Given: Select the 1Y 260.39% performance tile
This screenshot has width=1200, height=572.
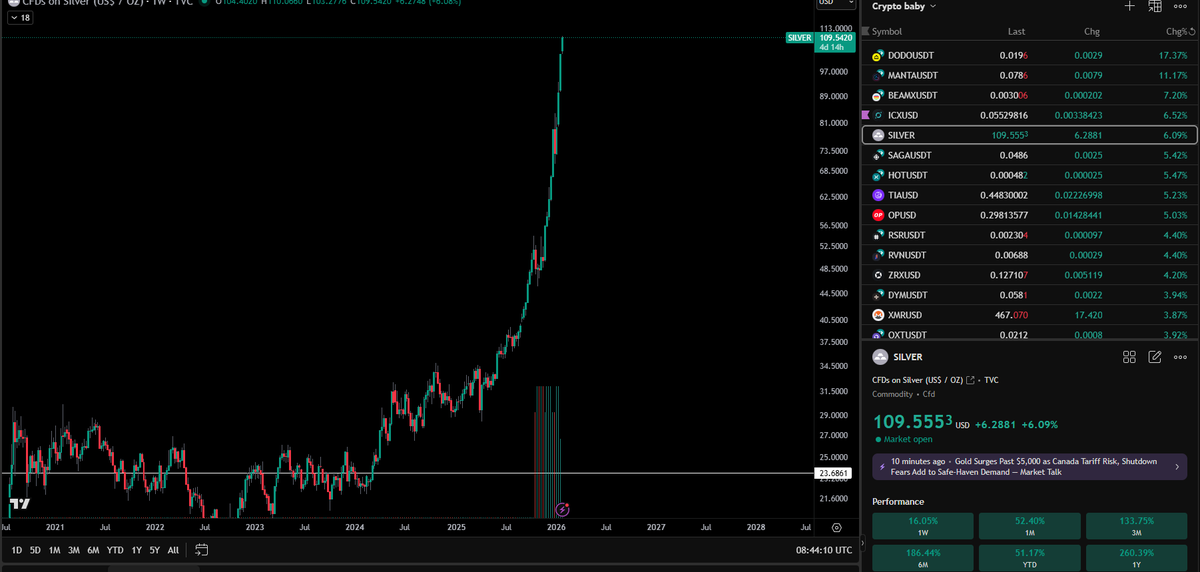Looking at the screenshot, I should (x=1135, y=558).
